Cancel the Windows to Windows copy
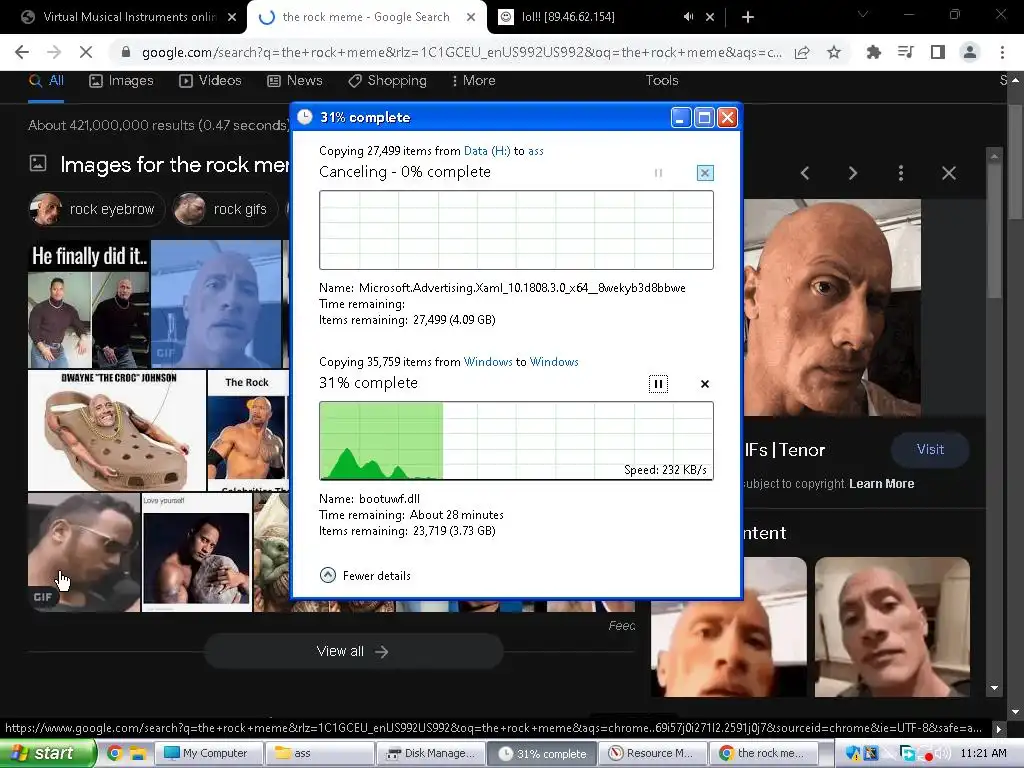 705,384
